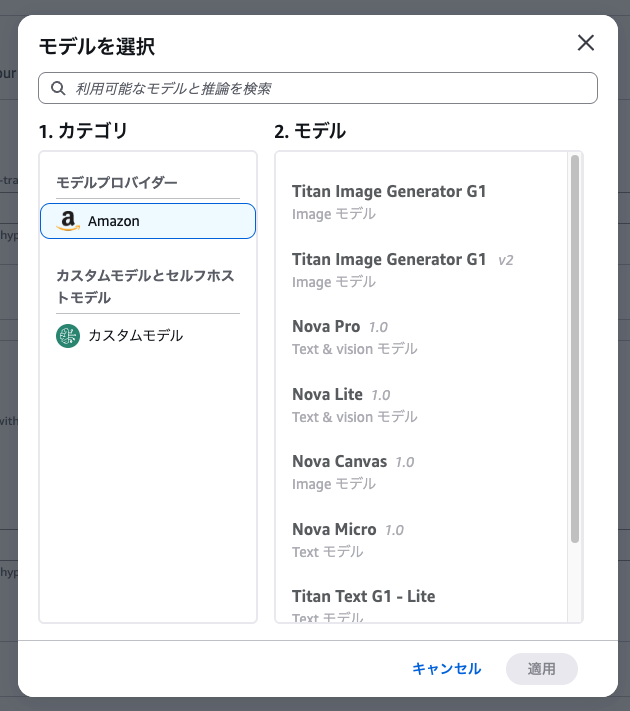630x711 pixels.
Task: Select Amazon as the model provider
Action: (148, 221)
